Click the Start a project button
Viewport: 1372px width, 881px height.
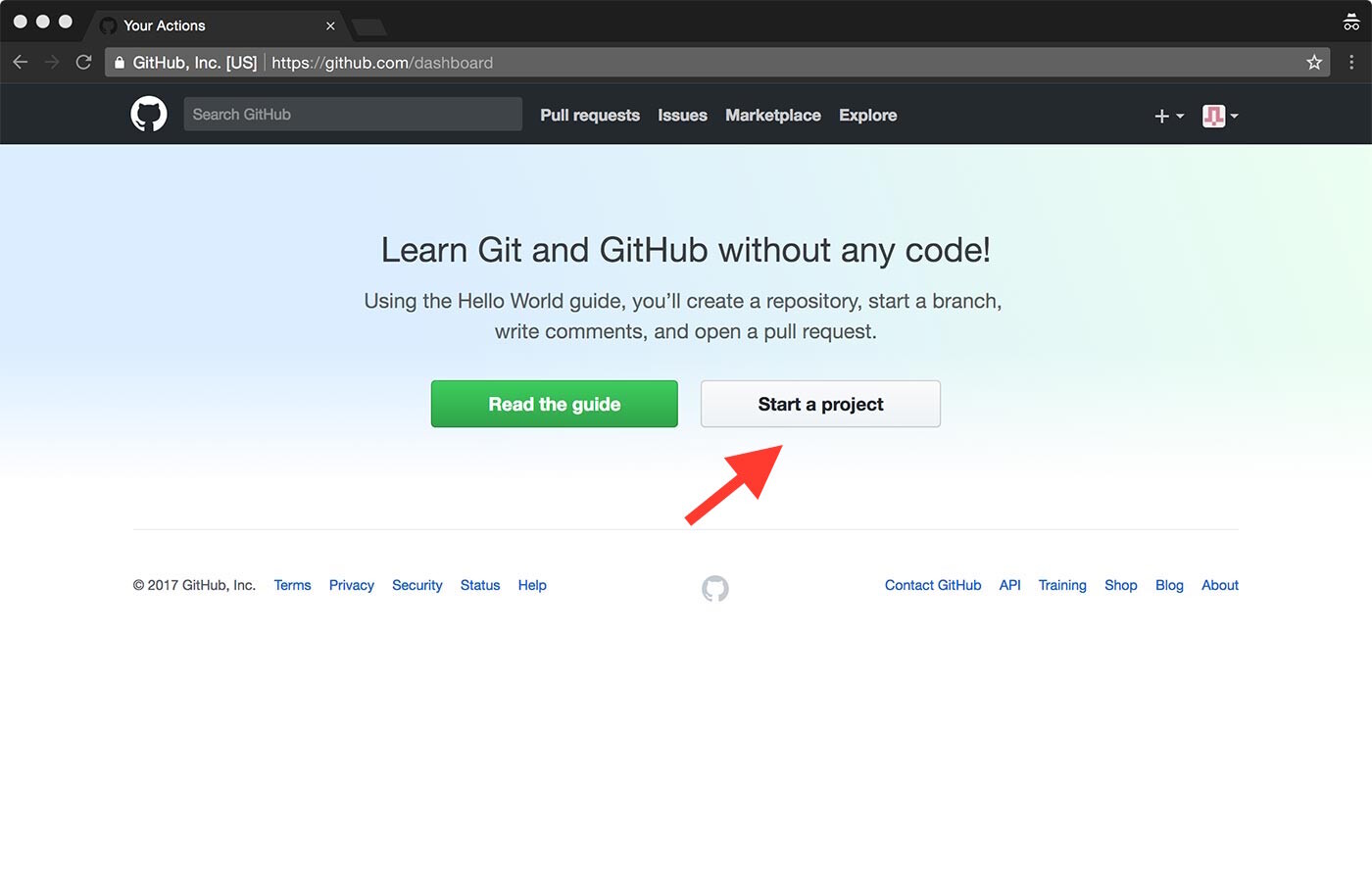(x=820, y=404)
